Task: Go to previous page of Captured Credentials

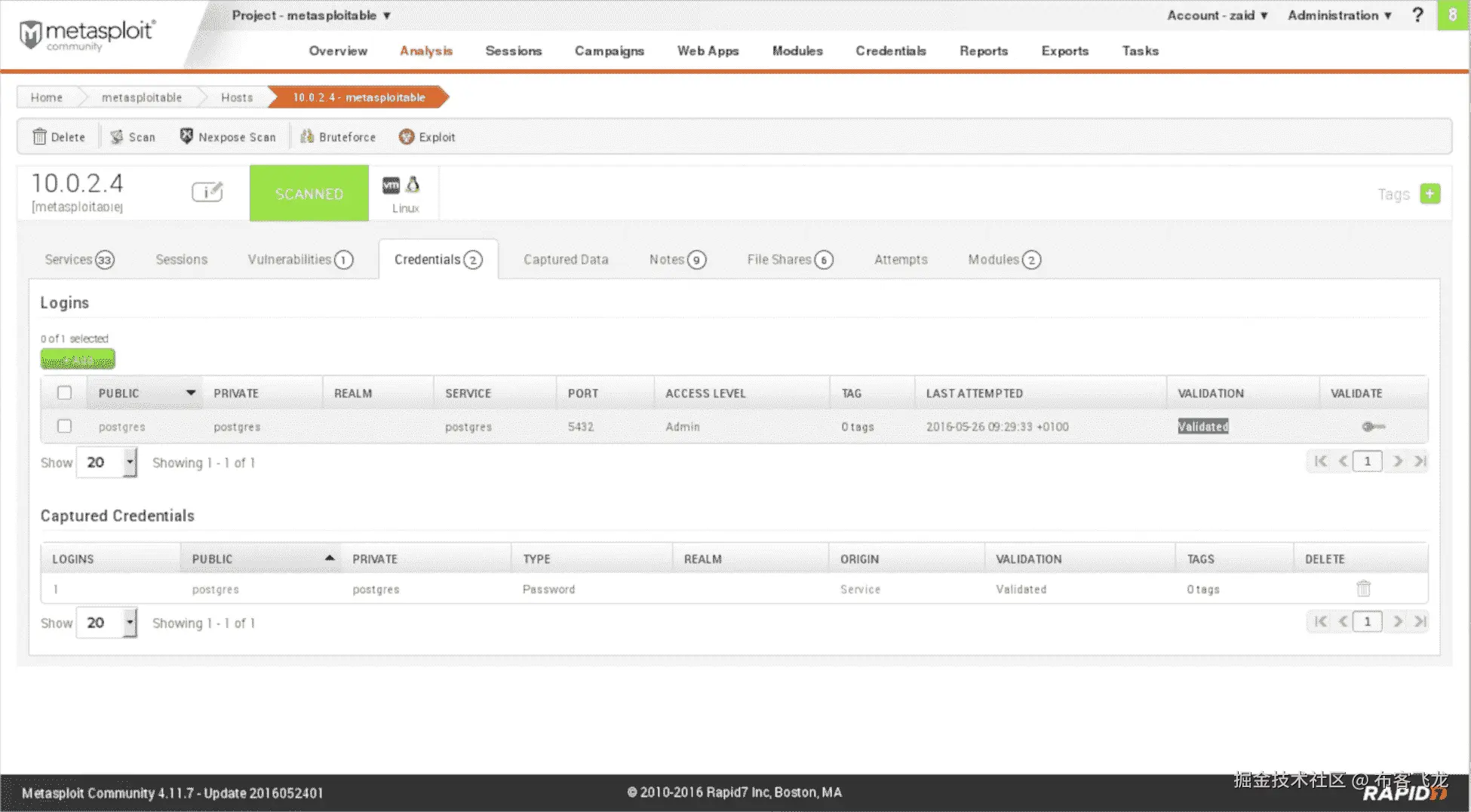Action: [x=1343, y=621]
